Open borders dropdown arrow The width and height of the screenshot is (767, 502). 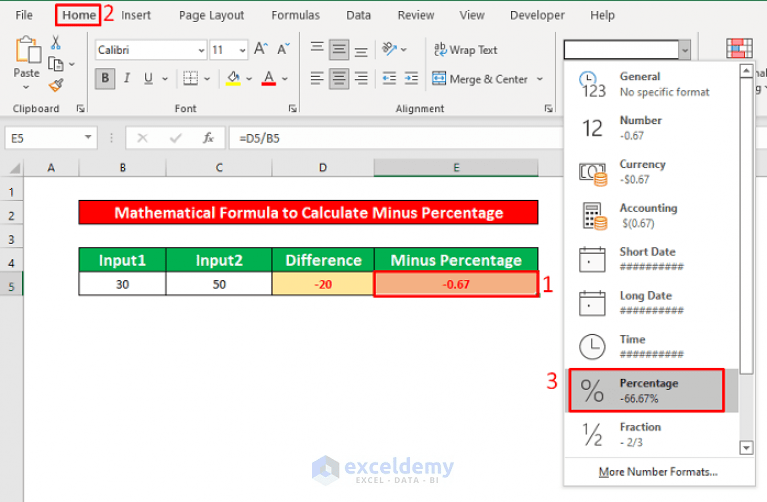[207, 78]
